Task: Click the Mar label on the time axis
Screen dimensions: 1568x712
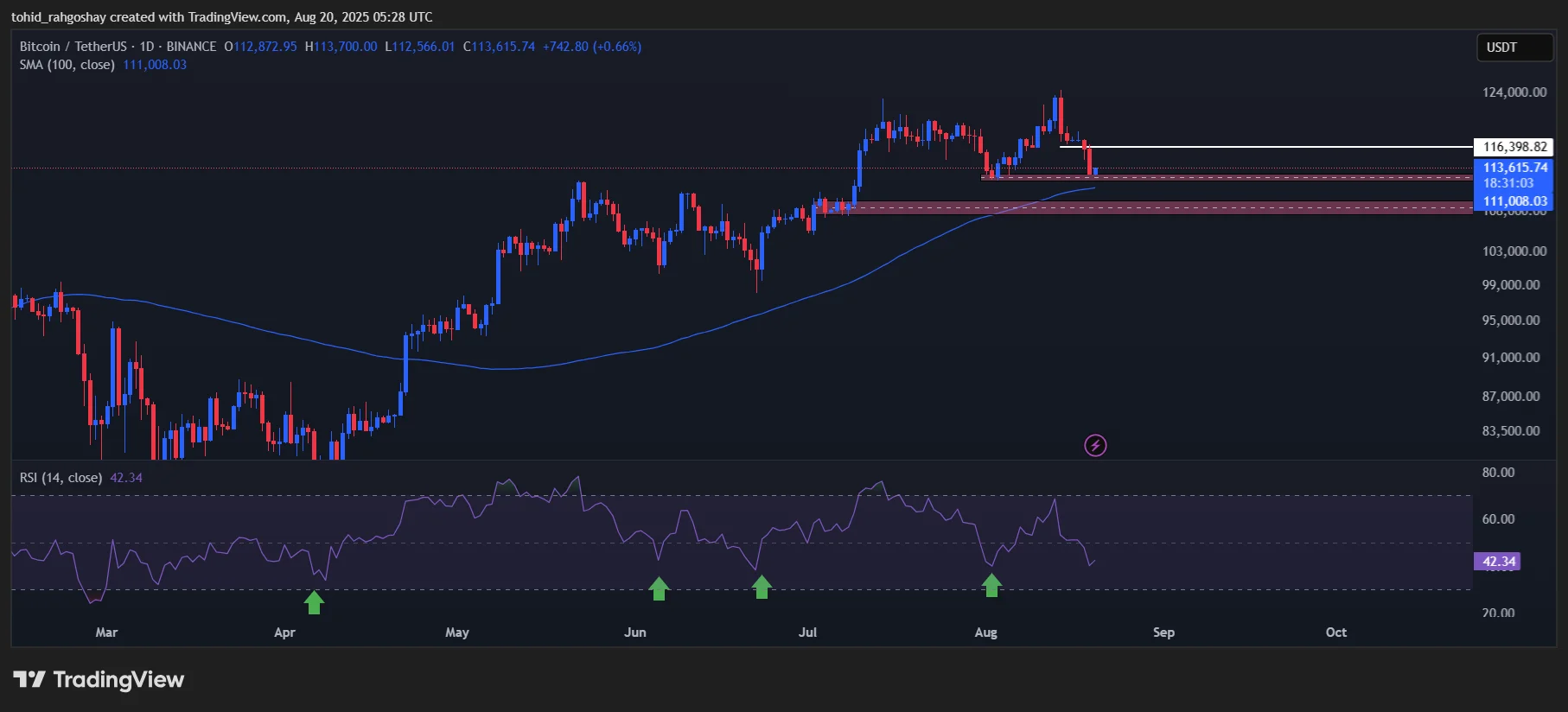Action: (x=106, y=633)
